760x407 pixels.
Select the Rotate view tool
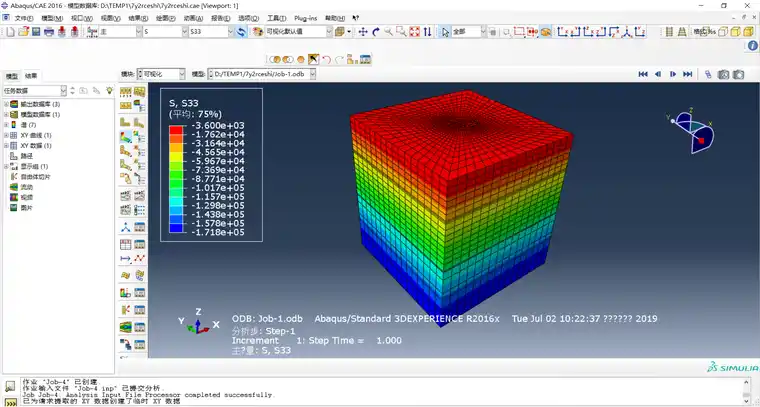[x=376, y=32]
